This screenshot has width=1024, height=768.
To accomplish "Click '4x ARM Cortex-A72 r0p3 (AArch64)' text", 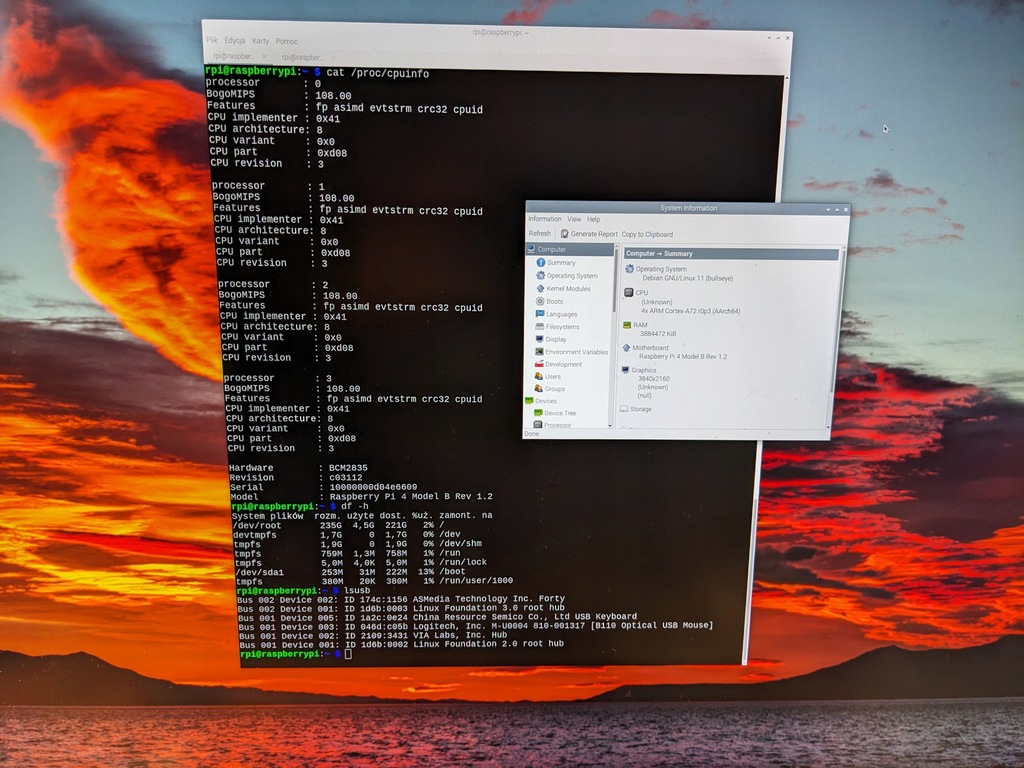I will pos(690,311).
